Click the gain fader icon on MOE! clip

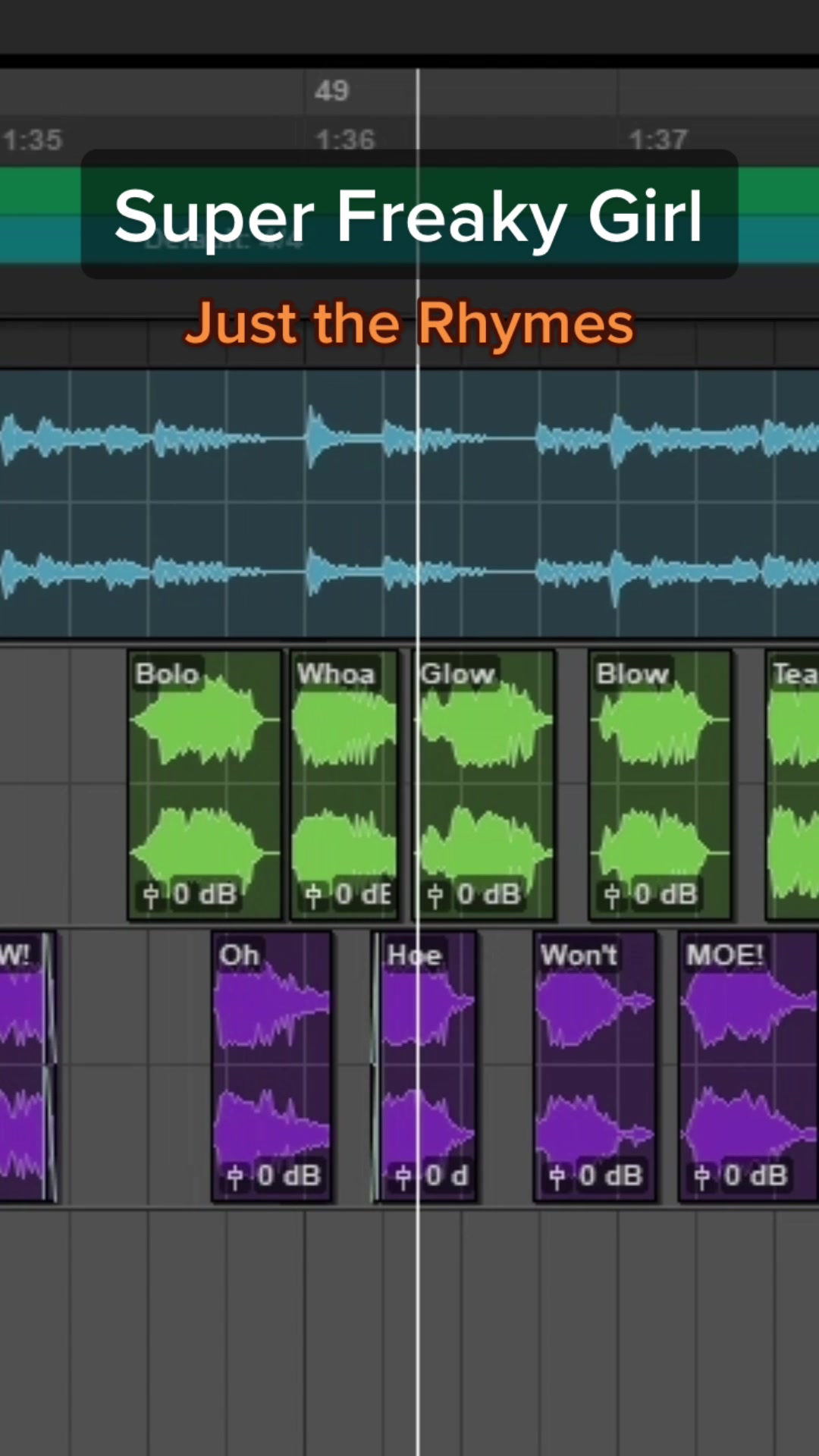(701, 1177)
